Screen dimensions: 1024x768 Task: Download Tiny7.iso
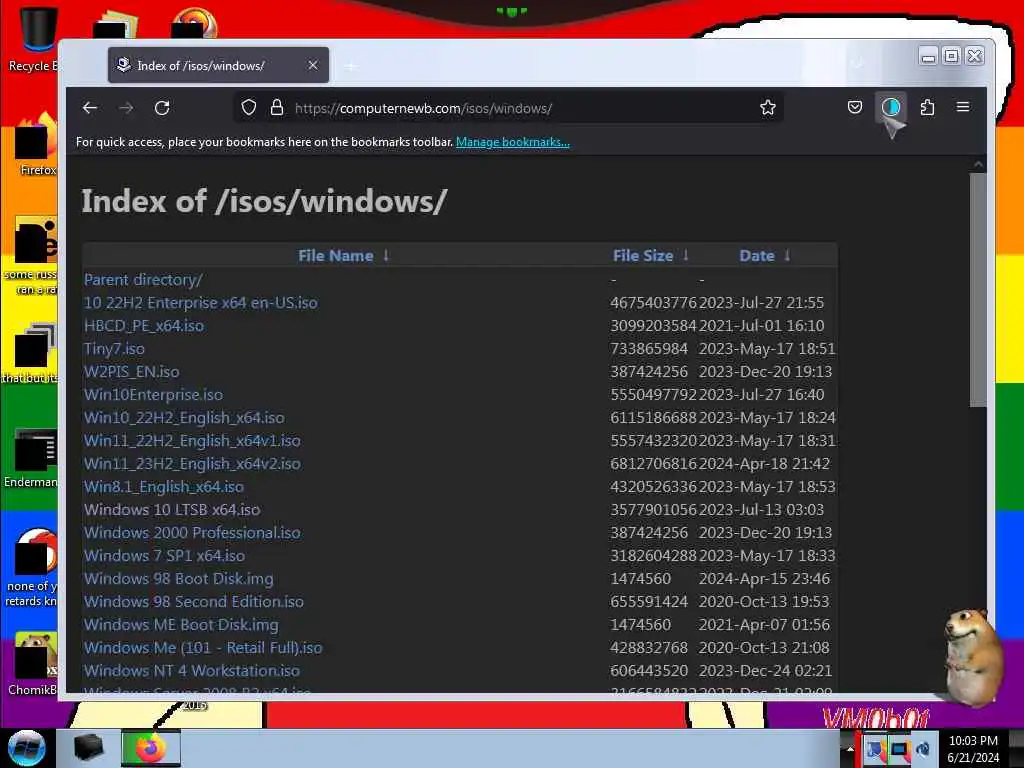[x=114, y=349]
